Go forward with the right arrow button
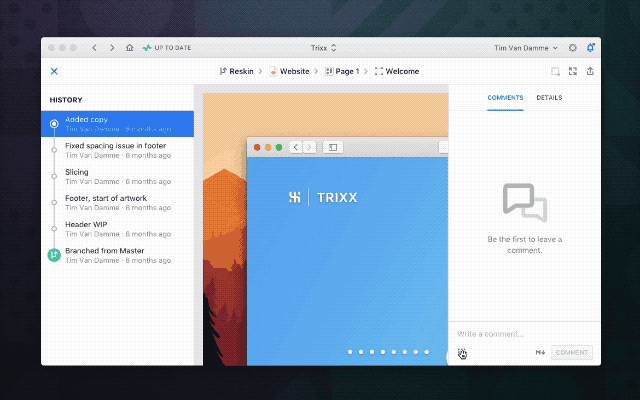 click(x=112, y=48)
